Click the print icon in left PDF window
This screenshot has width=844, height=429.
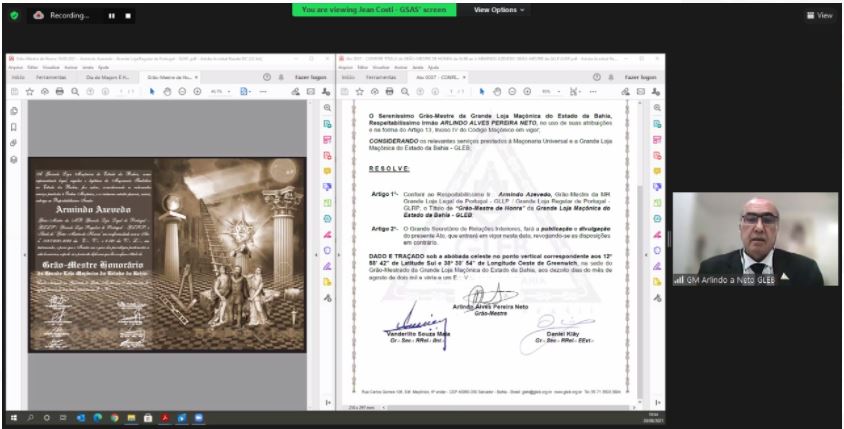point(59,91)
